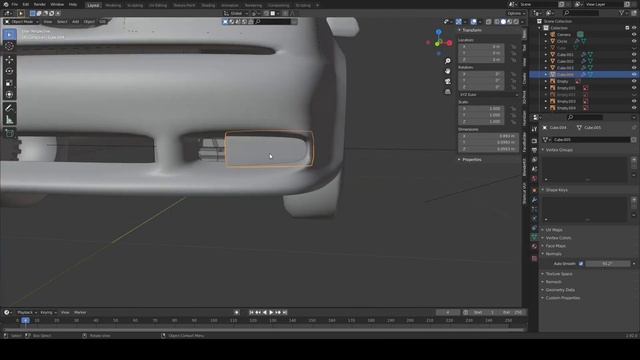
Task: Toggle visibility of Cube.001
Action: 634,54
